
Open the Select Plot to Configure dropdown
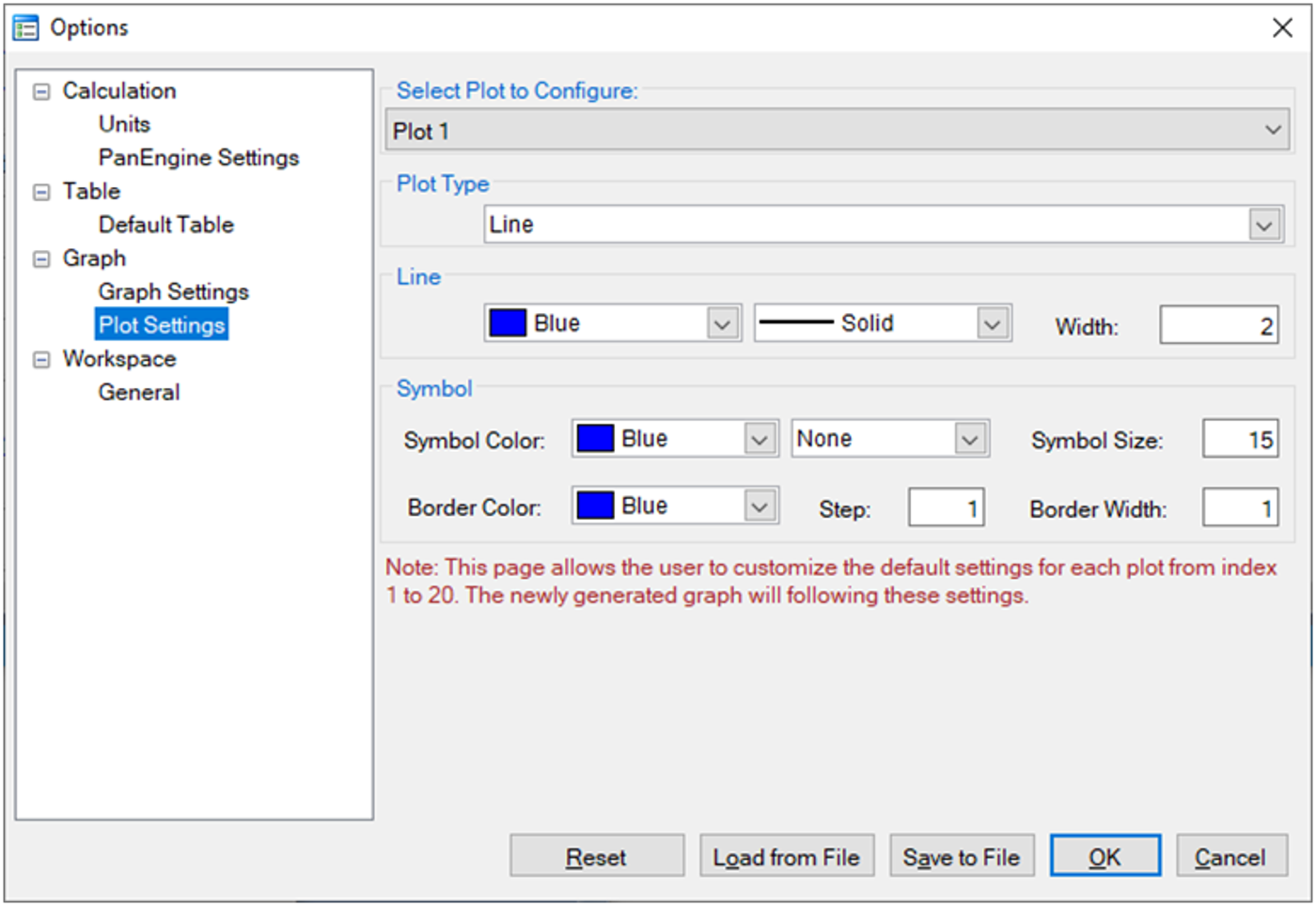click(x=1273, y=131)
